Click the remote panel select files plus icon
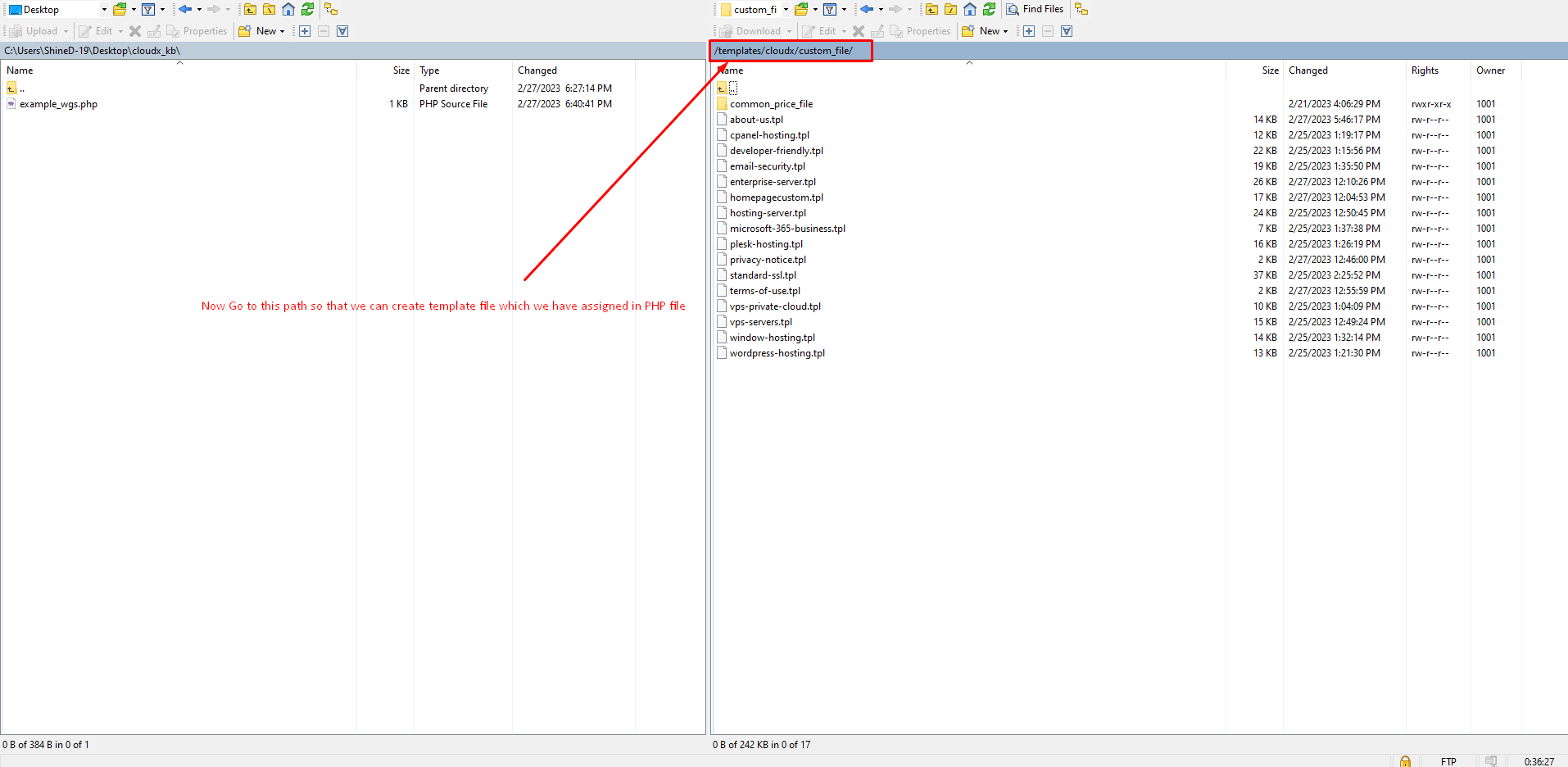This screenshot has height=767, width=1568. point(1029,31)
